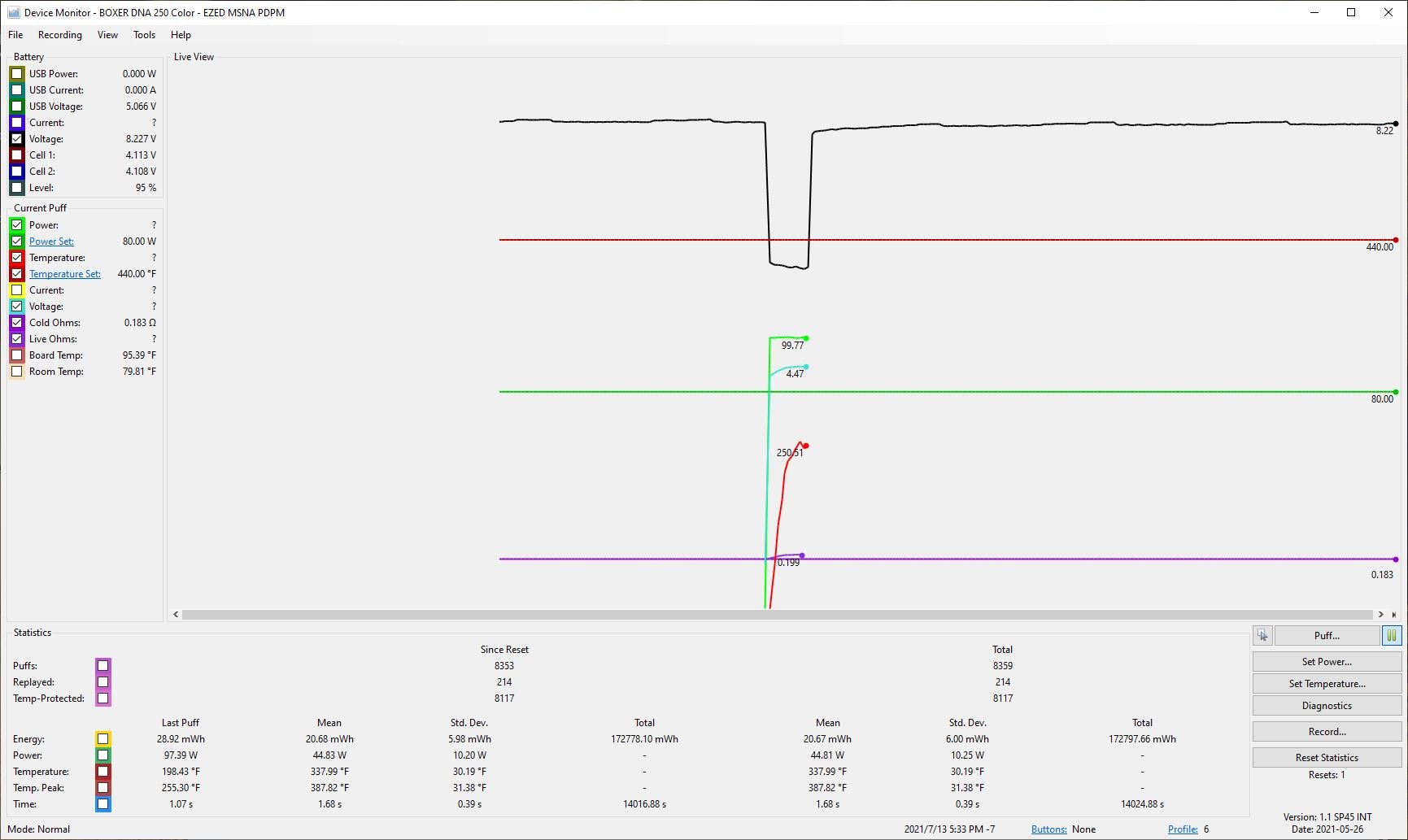Click the pause live view icon
The image size is (1408, 840).
(x=1391, y=636)
